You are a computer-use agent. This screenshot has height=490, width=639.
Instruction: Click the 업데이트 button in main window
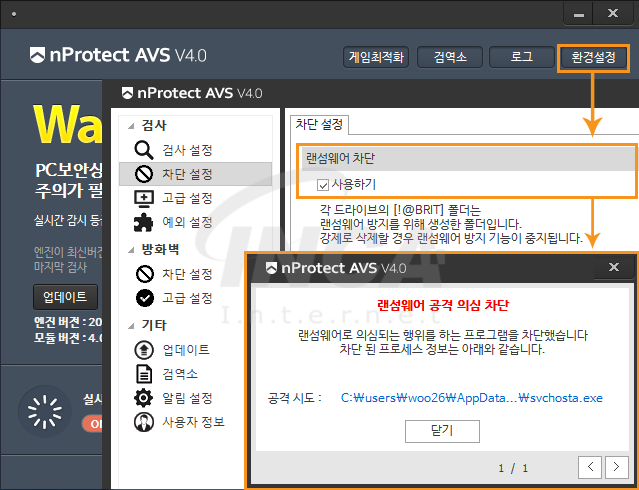(65, 297)
